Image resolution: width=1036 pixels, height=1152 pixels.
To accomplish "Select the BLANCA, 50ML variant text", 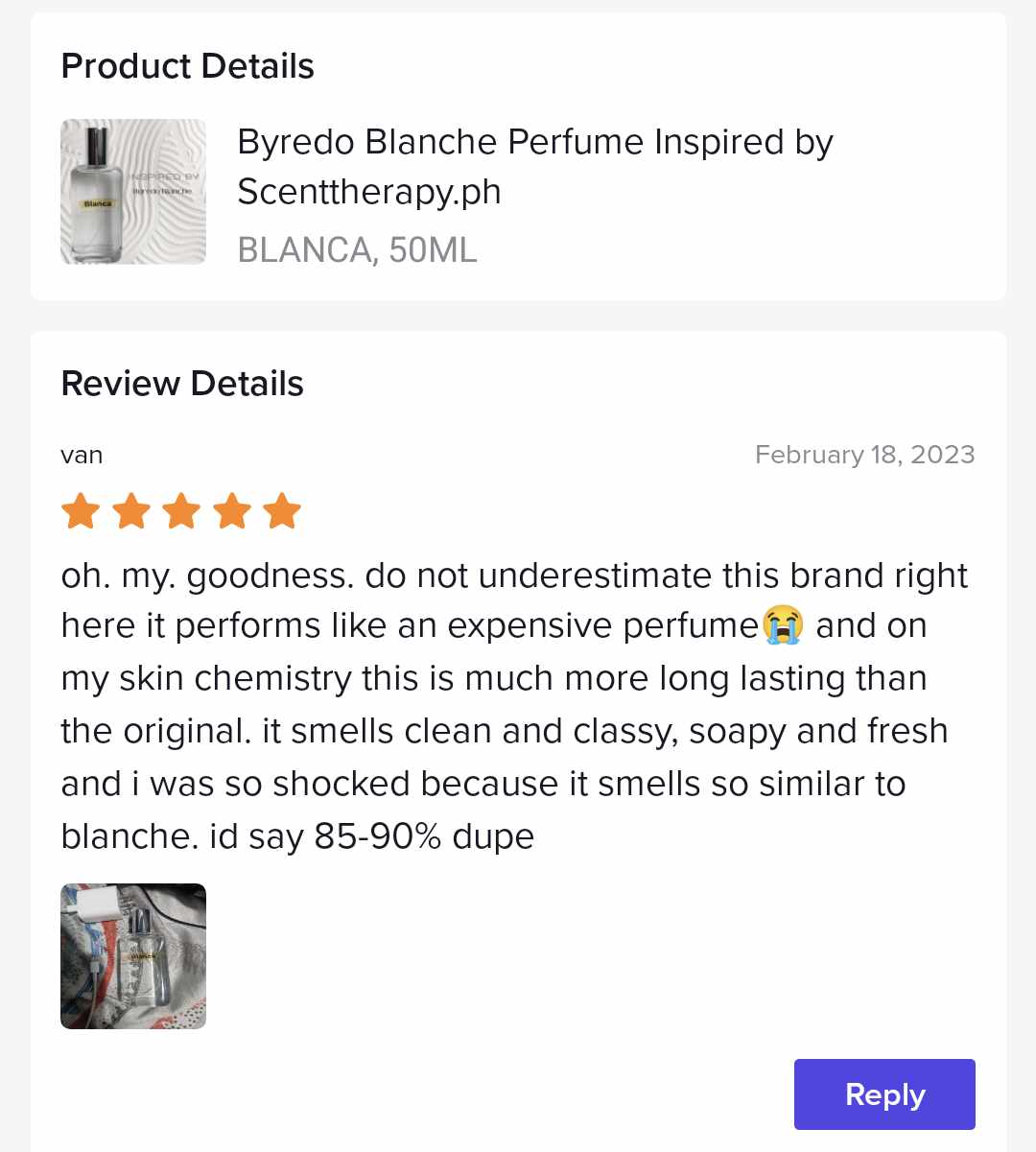I will point(357,250).
